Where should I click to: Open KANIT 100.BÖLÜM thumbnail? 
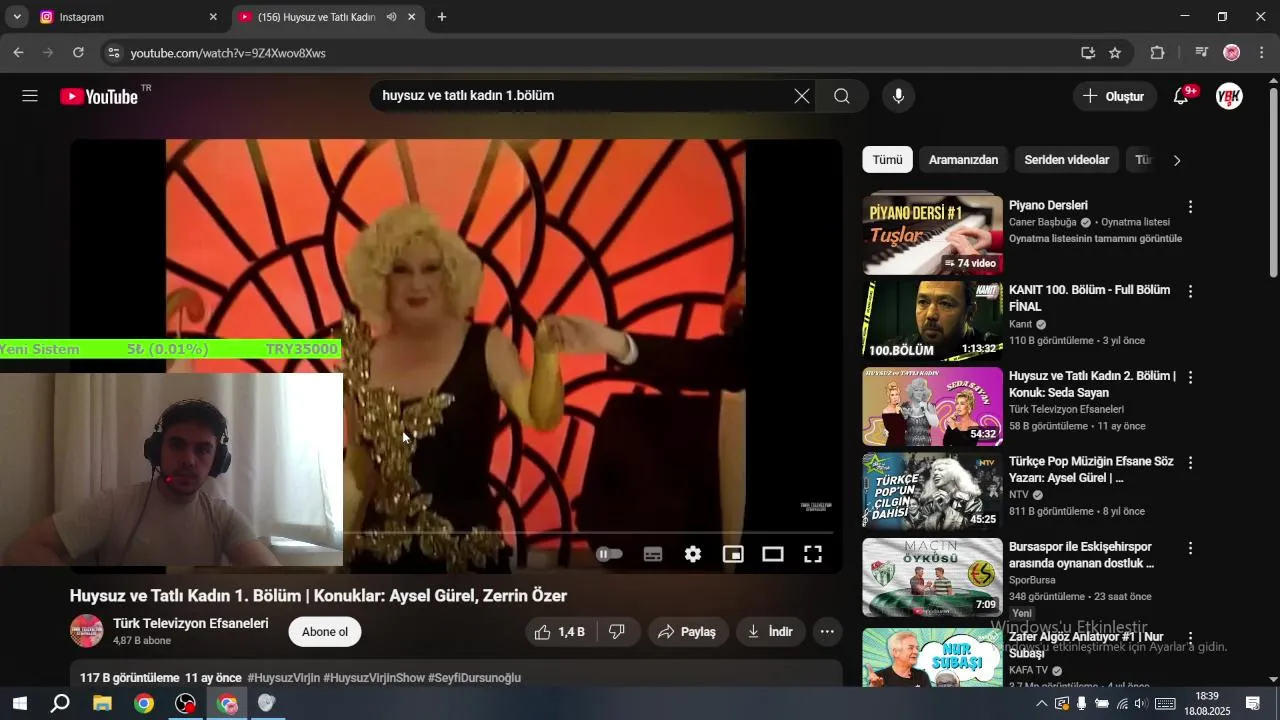click(932, 320)
